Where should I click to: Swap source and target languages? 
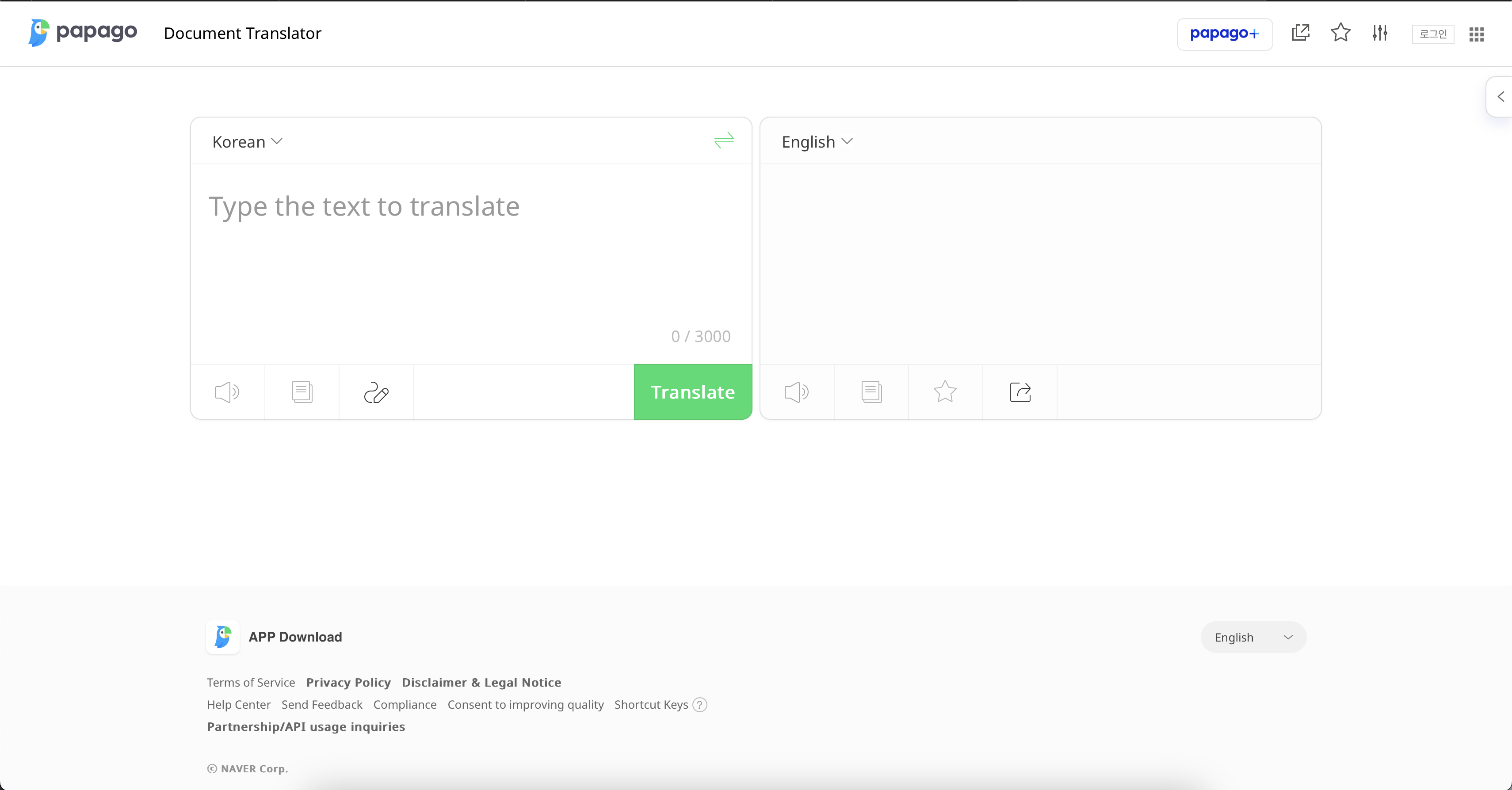[724, 140]
